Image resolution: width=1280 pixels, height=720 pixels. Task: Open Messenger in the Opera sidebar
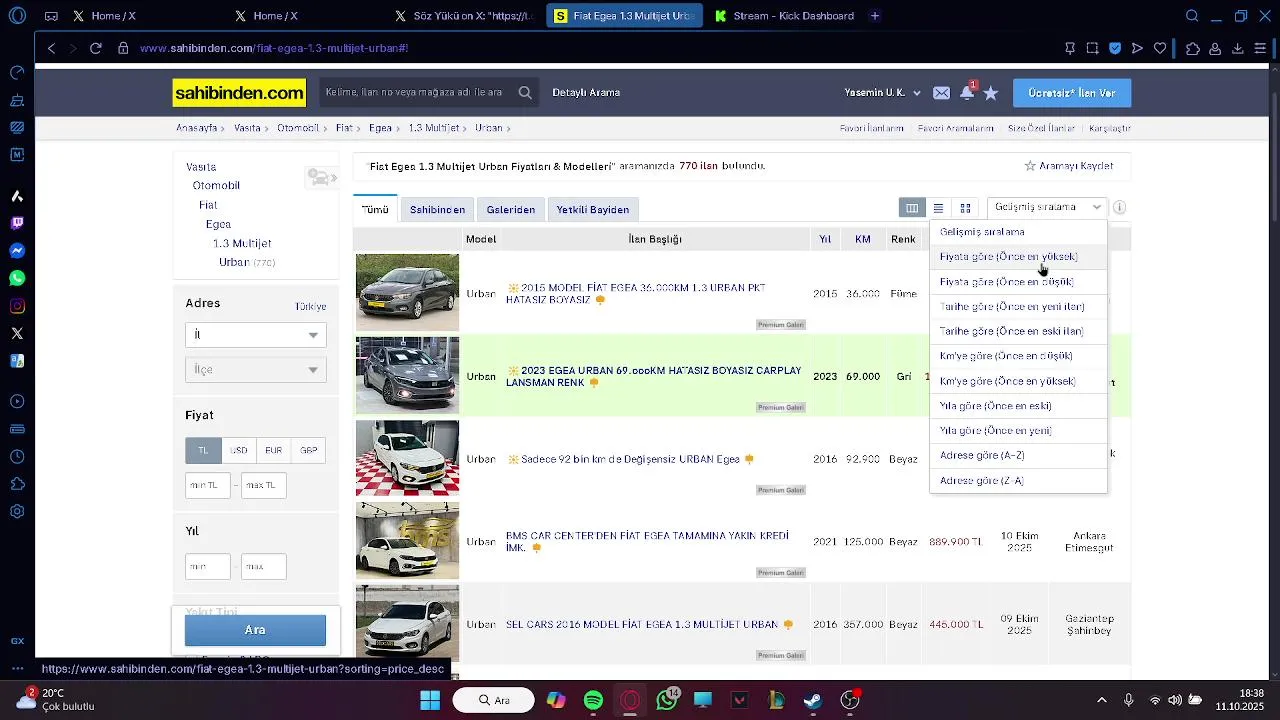pos(17,250)
